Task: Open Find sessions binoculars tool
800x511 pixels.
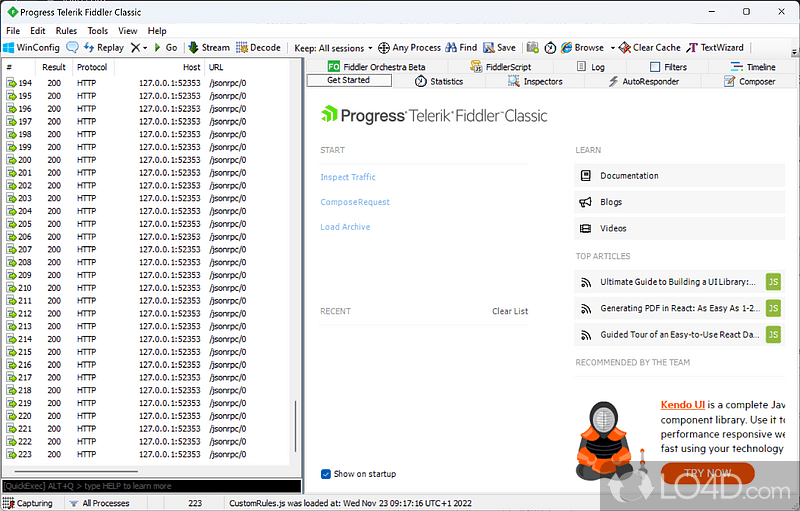Action: tap(461, 47)
